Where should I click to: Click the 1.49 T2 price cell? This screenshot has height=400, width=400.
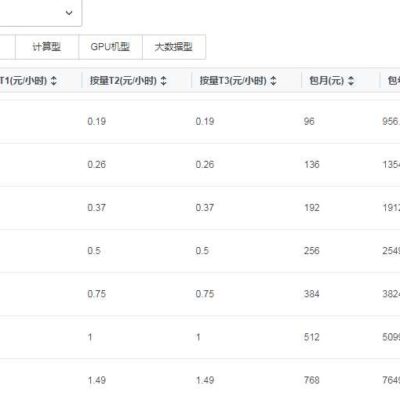(x=97, y=380)
